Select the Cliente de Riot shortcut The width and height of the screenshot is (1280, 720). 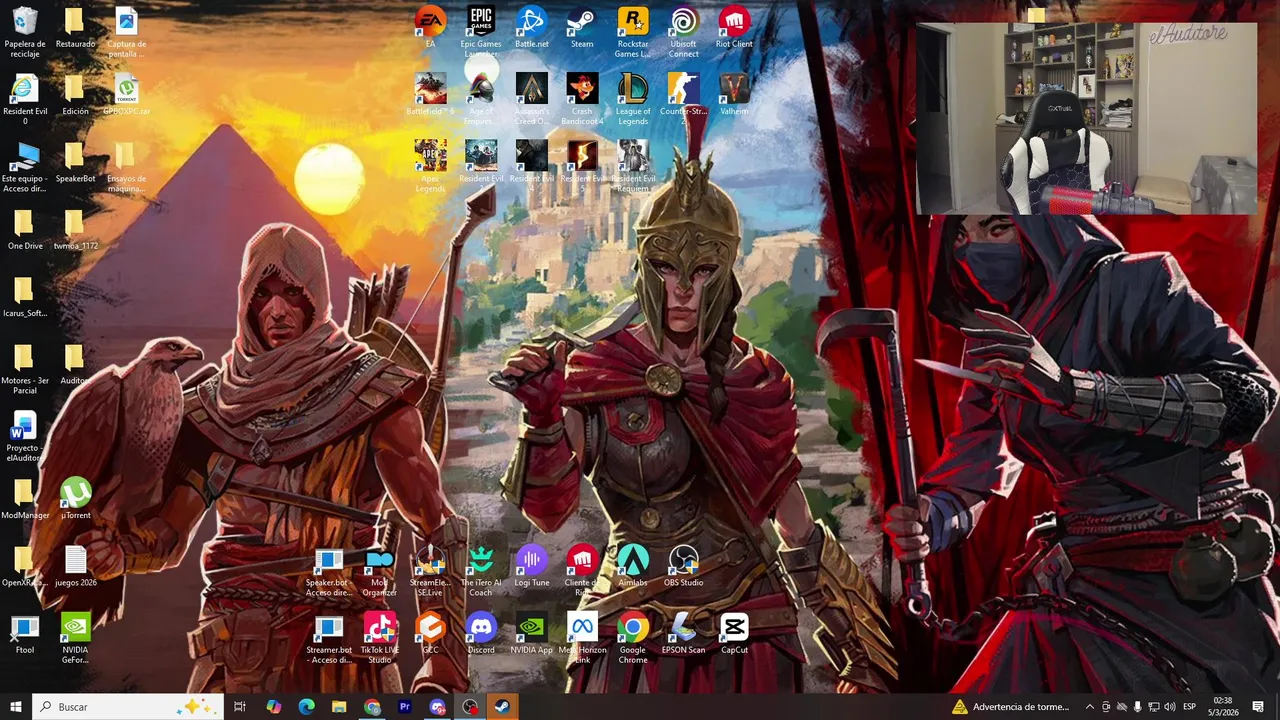tap(582, 570)
